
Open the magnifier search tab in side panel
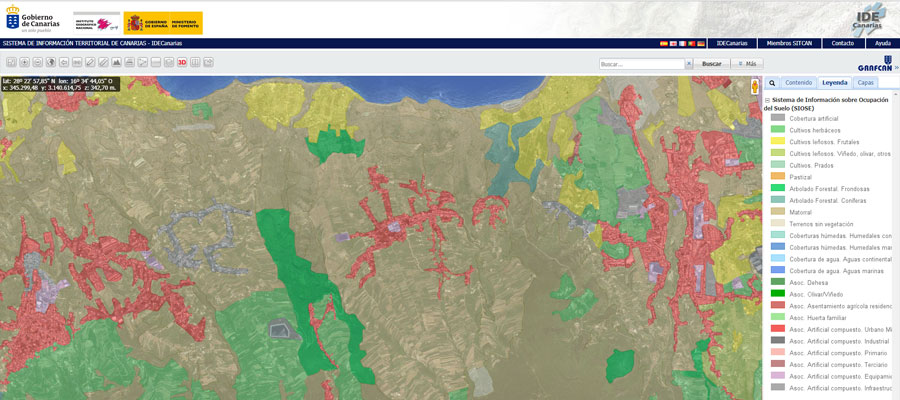[772, 83]
